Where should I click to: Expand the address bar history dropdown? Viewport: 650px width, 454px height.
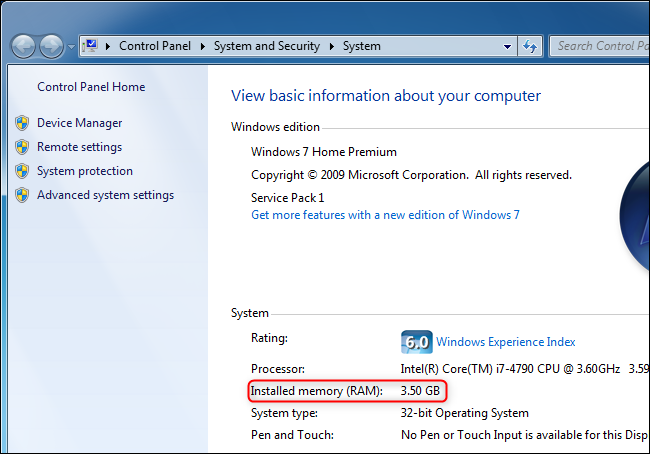[x=508, y=46]
